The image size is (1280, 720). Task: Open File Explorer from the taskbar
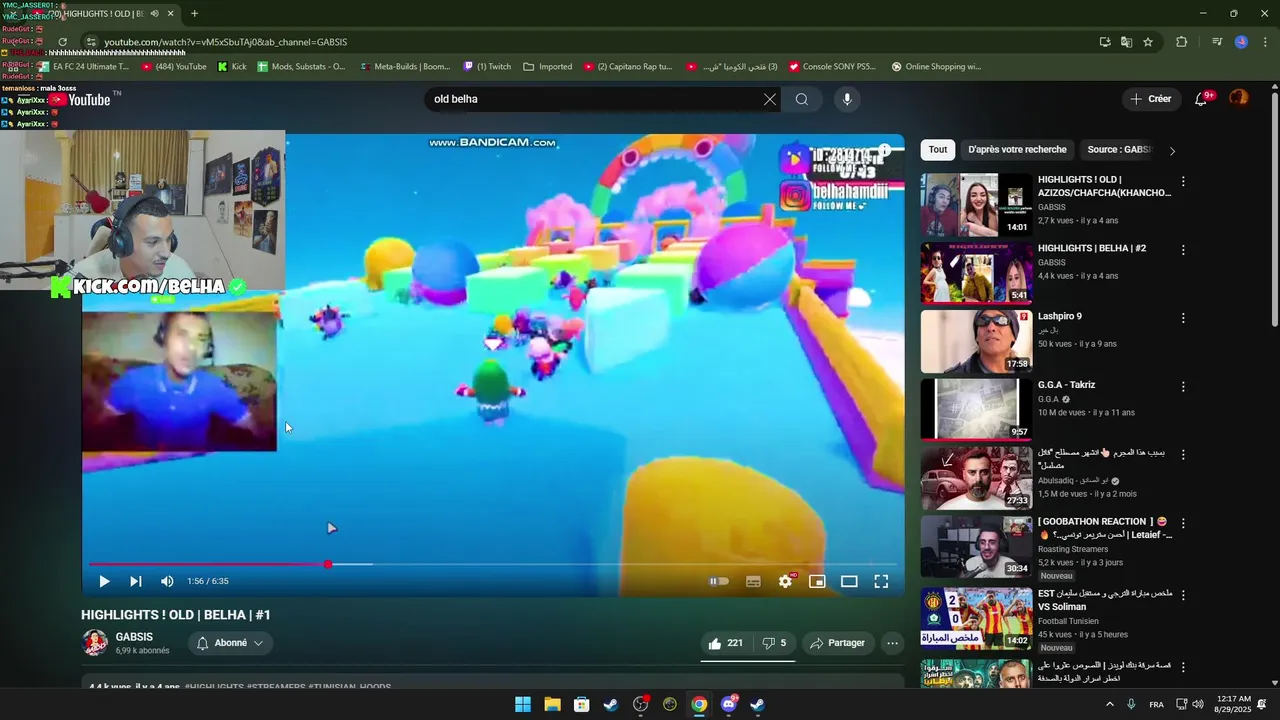552,705
